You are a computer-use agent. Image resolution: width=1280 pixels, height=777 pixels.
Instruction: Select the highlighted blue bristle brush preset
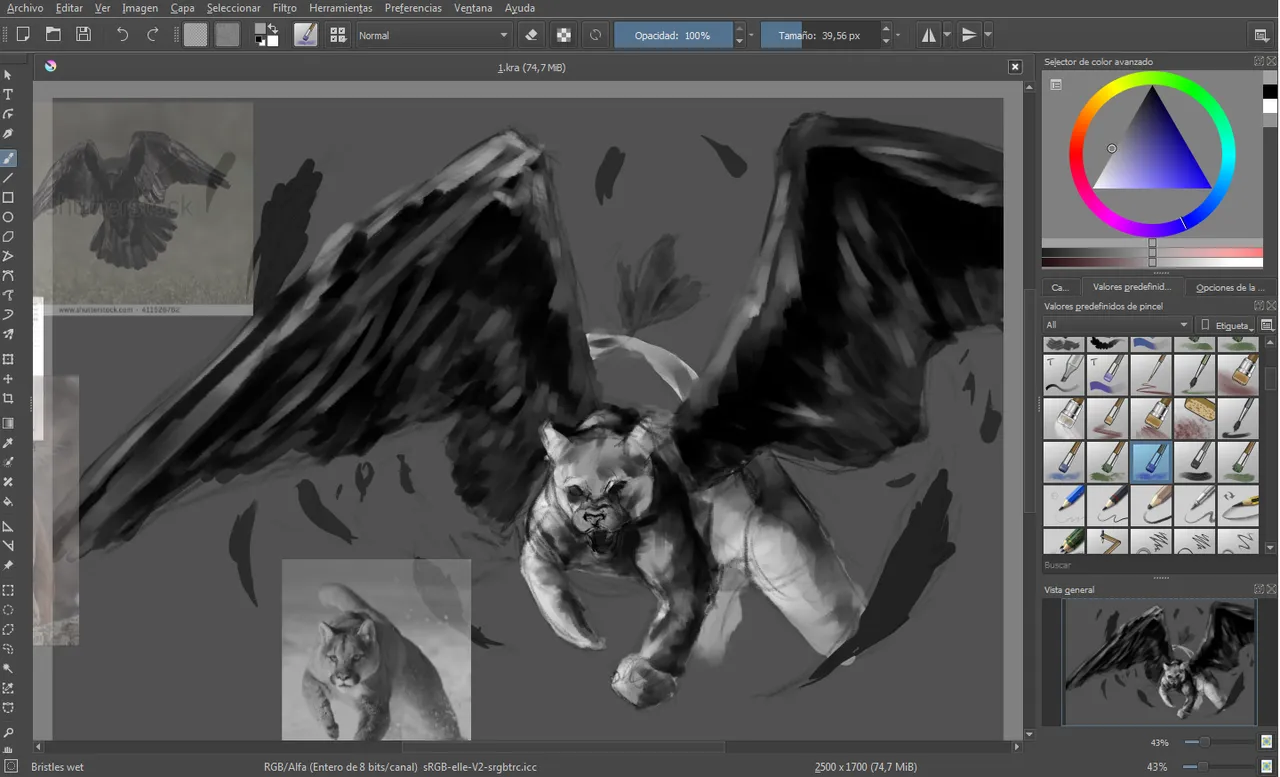coord(1152,462)
